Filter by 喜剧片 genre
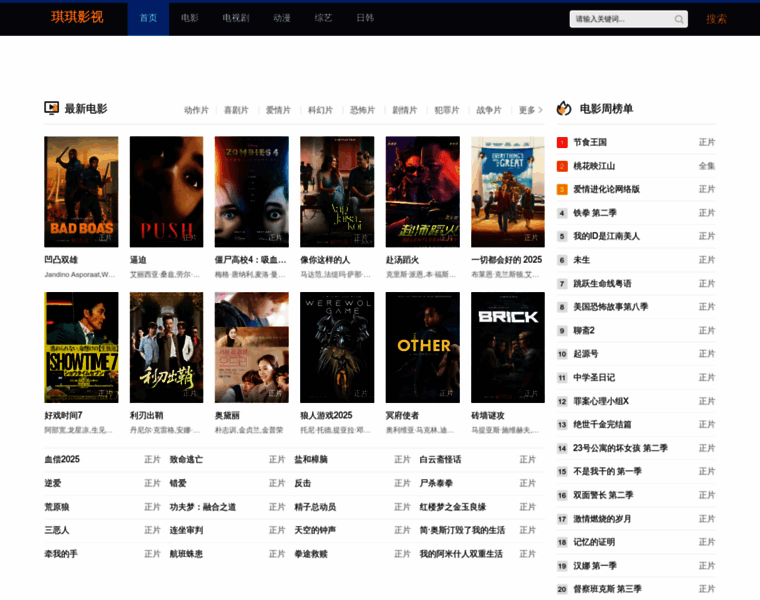Viewport: 760px width, 600px height. (236, 110)
